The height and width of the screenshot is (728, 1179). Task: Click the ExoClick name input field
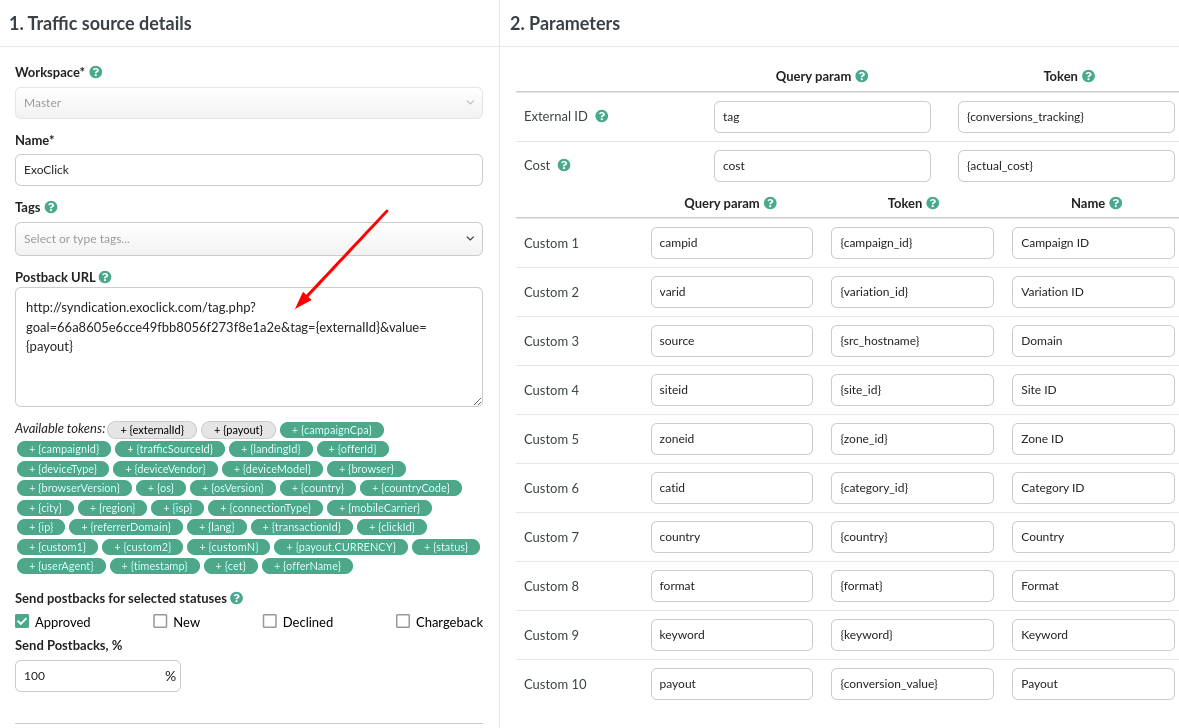point(248,170)
